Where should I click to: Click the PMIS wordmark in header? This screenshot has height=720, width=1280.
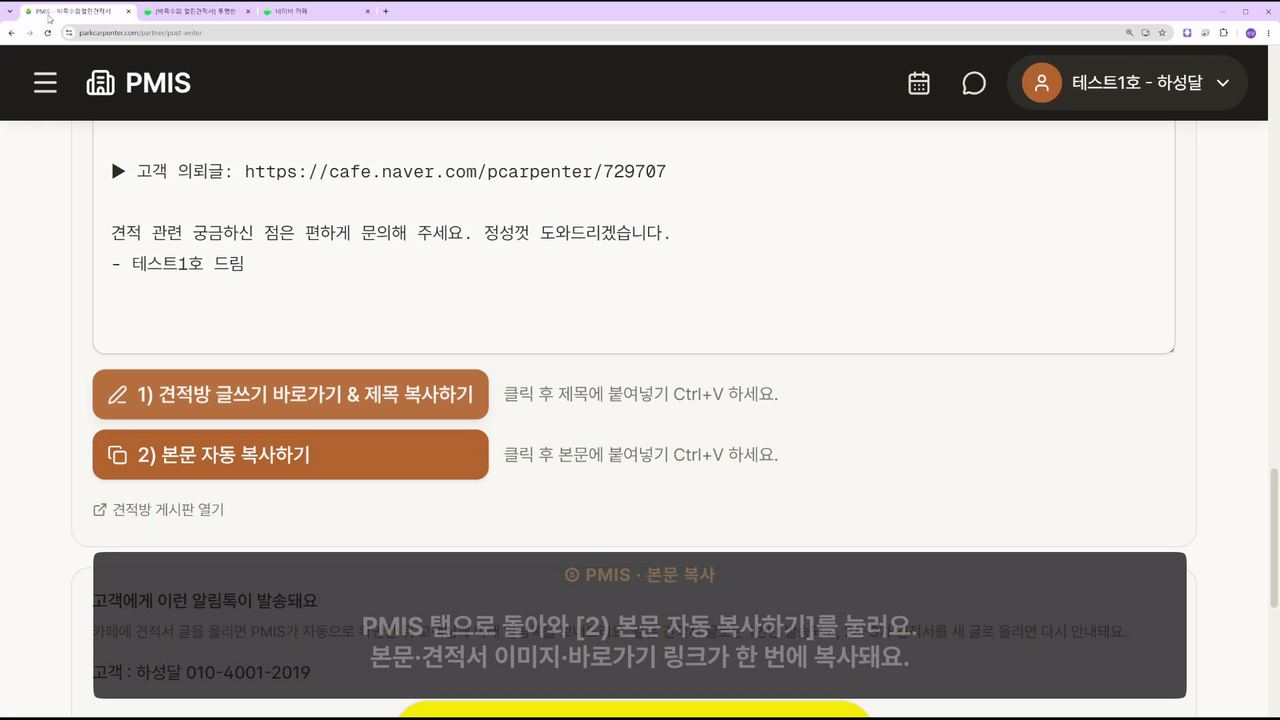(158, 83)
